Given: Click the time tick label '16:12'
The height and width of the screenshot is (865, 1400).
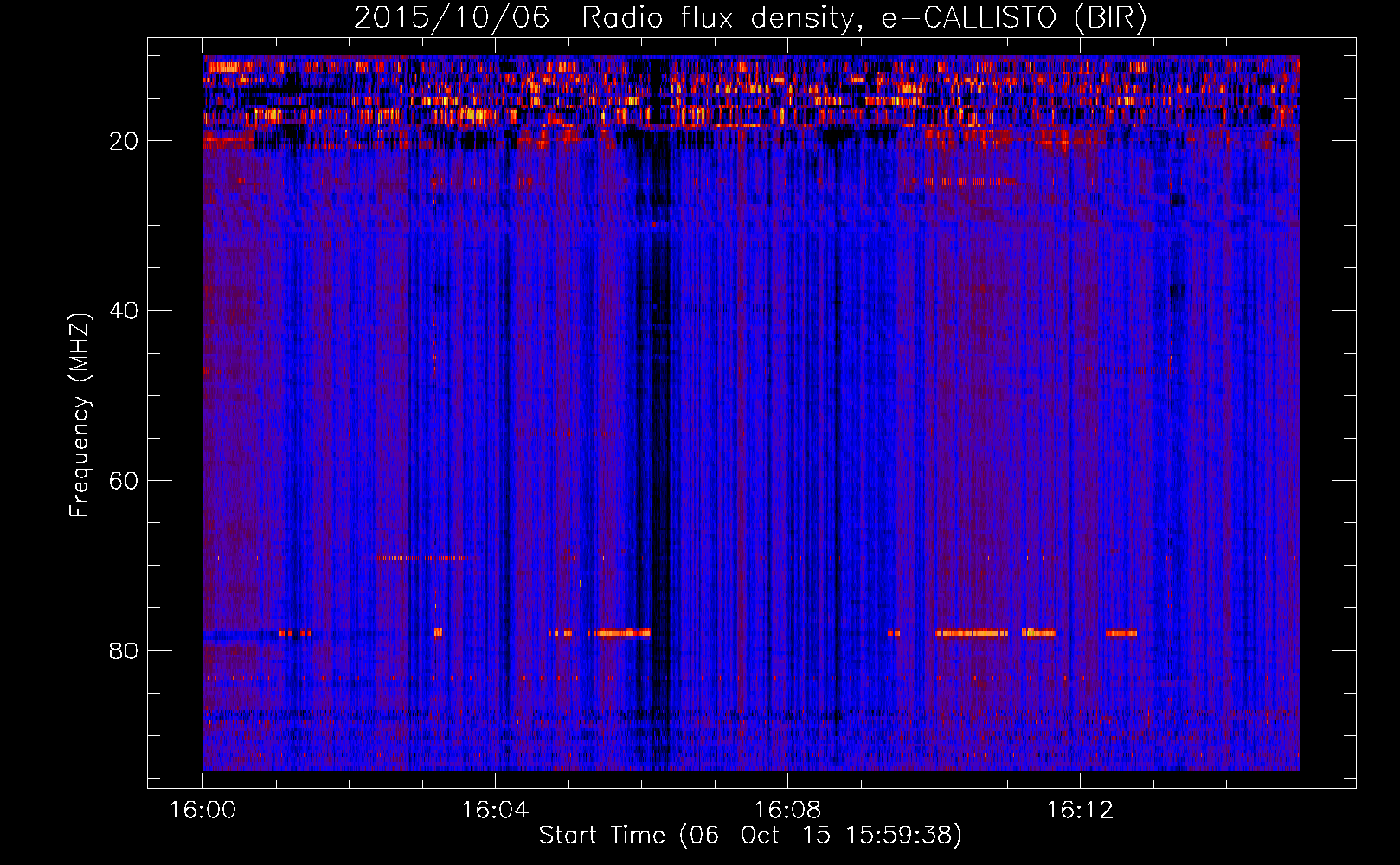Looking at the screenshot, I should 1080,811.
